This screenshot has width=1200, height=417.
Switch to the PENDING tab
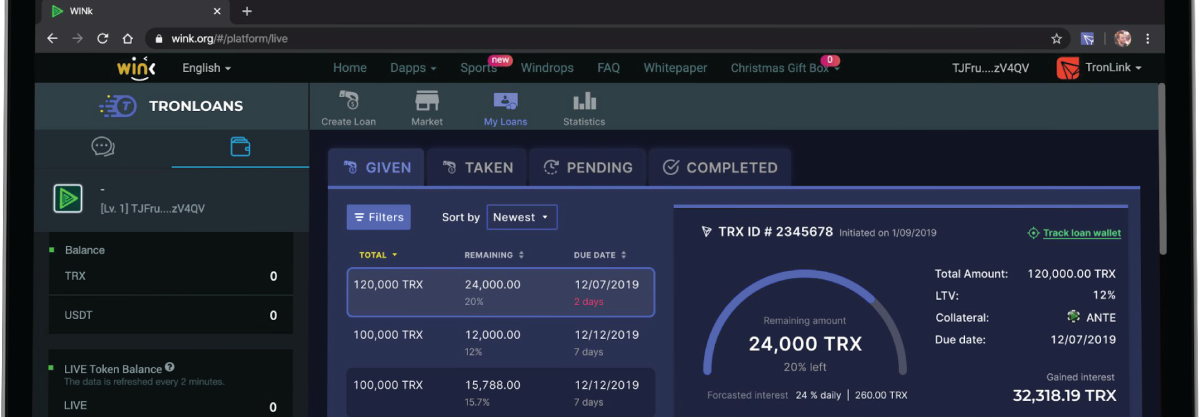click(x=587, y=167)
